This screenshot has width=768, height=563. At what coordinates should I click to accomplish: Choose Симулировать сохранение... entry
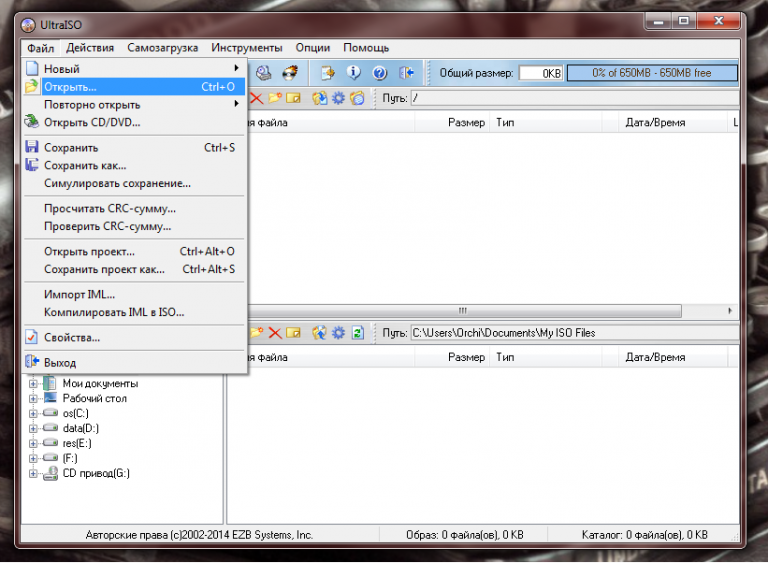pos(134,183)
